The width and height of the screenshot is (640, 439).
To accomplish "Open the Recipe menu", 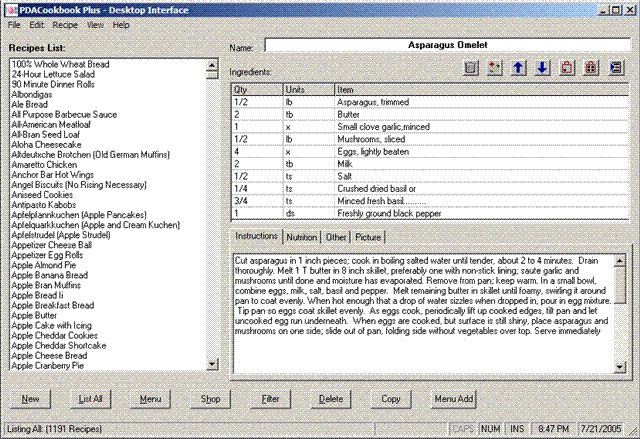I will pyautogui.click(x=65, y=25).
